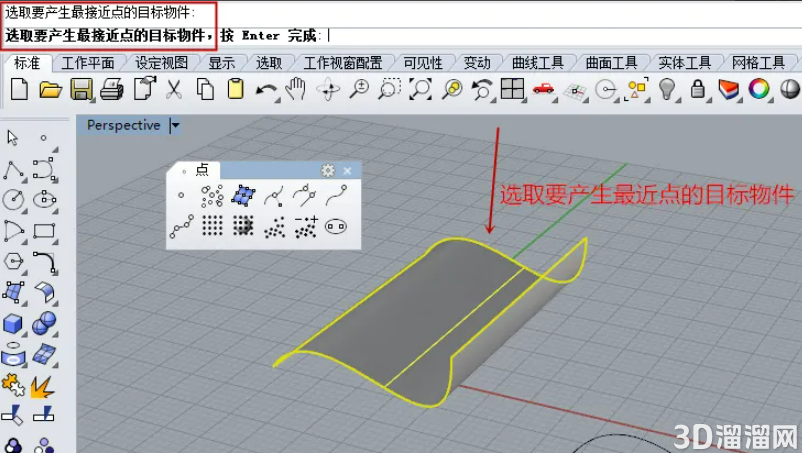The height and width of the screenshot is (453, 802).
Task: Open a file with the folder icon
Action: tap(50, 89)
